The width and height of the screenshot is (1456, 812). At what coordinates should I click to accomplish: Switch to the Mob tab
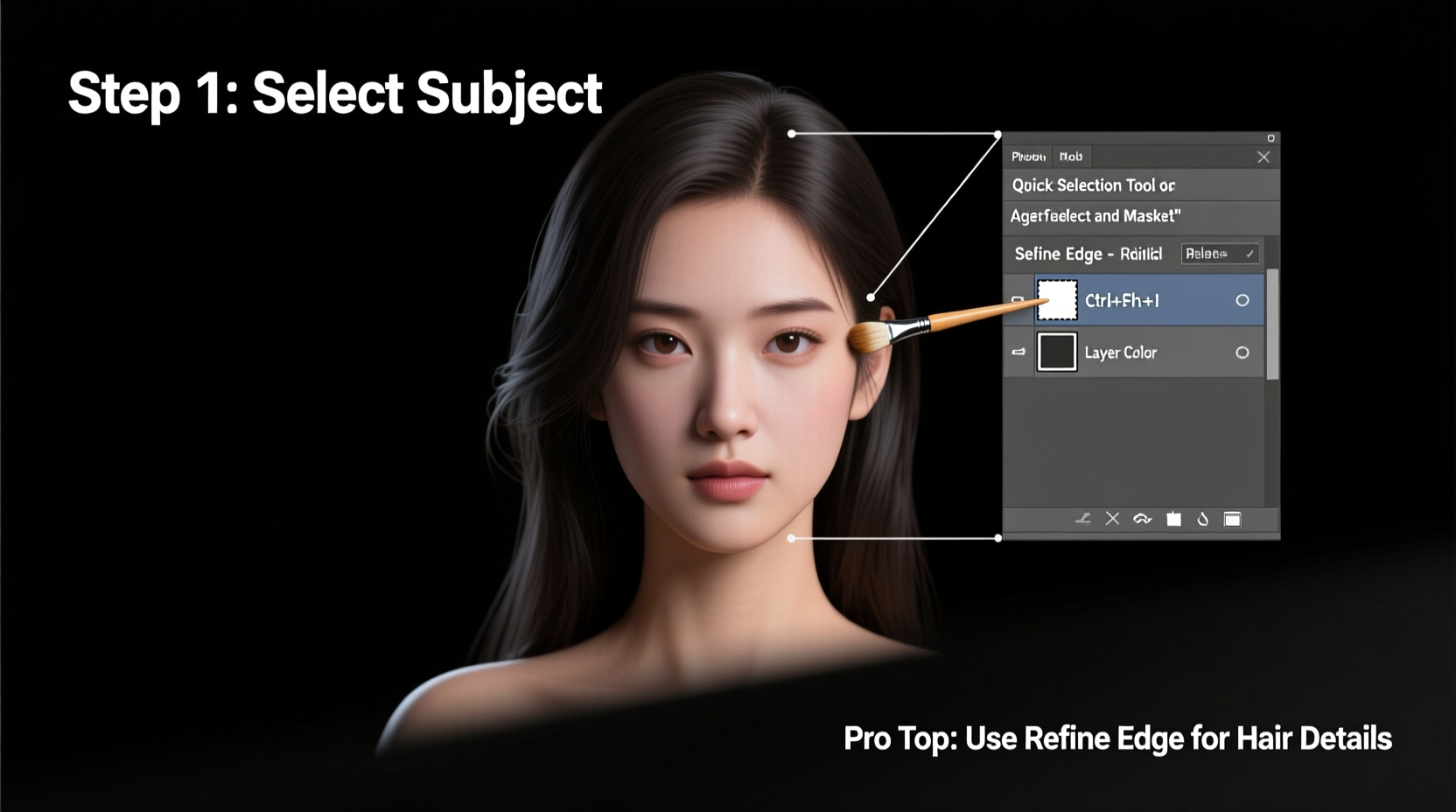pyautogui.click(x=1071, y=157)
